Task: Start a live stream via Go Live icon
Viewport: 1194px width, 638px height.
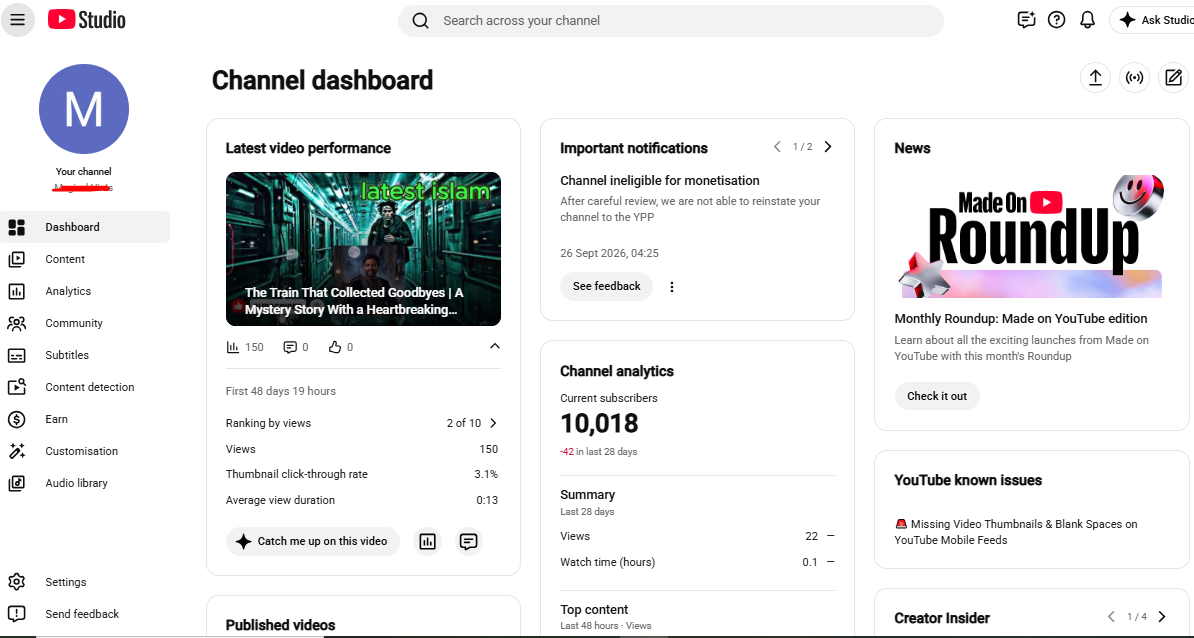Action: pyautogui.click(x=1135, y=78)
